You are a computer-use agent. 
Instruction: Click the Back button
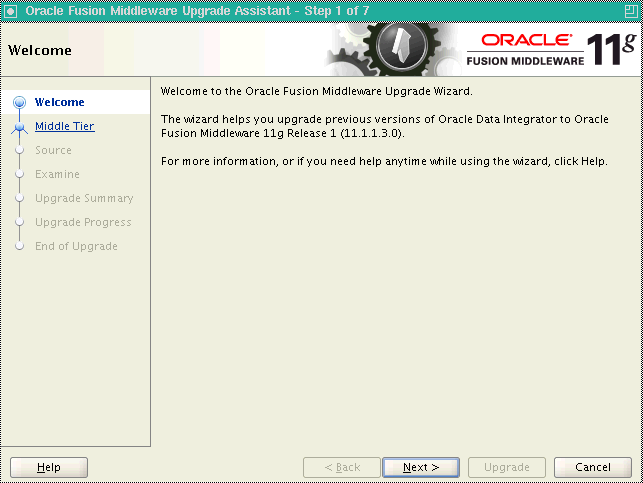pyautogui.click(x=342, y=467)
